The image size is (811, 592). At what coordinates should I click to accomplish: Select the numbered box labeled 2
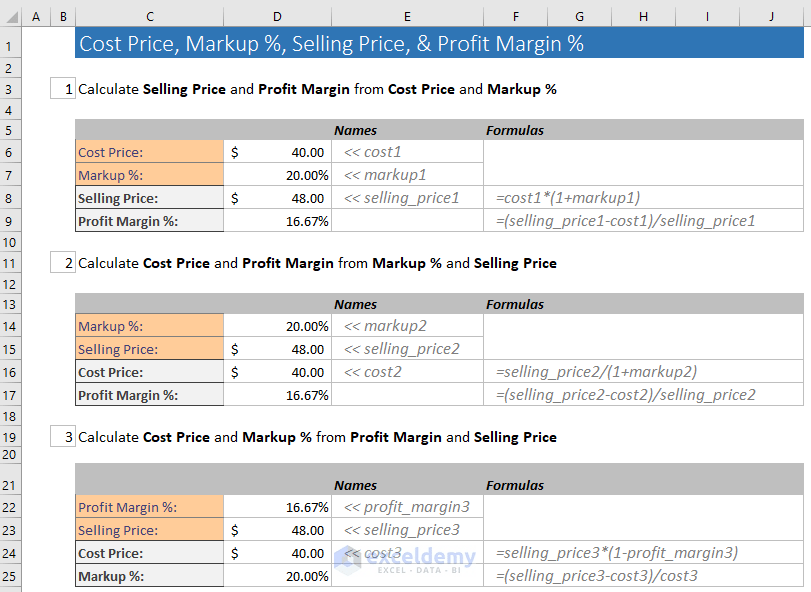[62, 262]
